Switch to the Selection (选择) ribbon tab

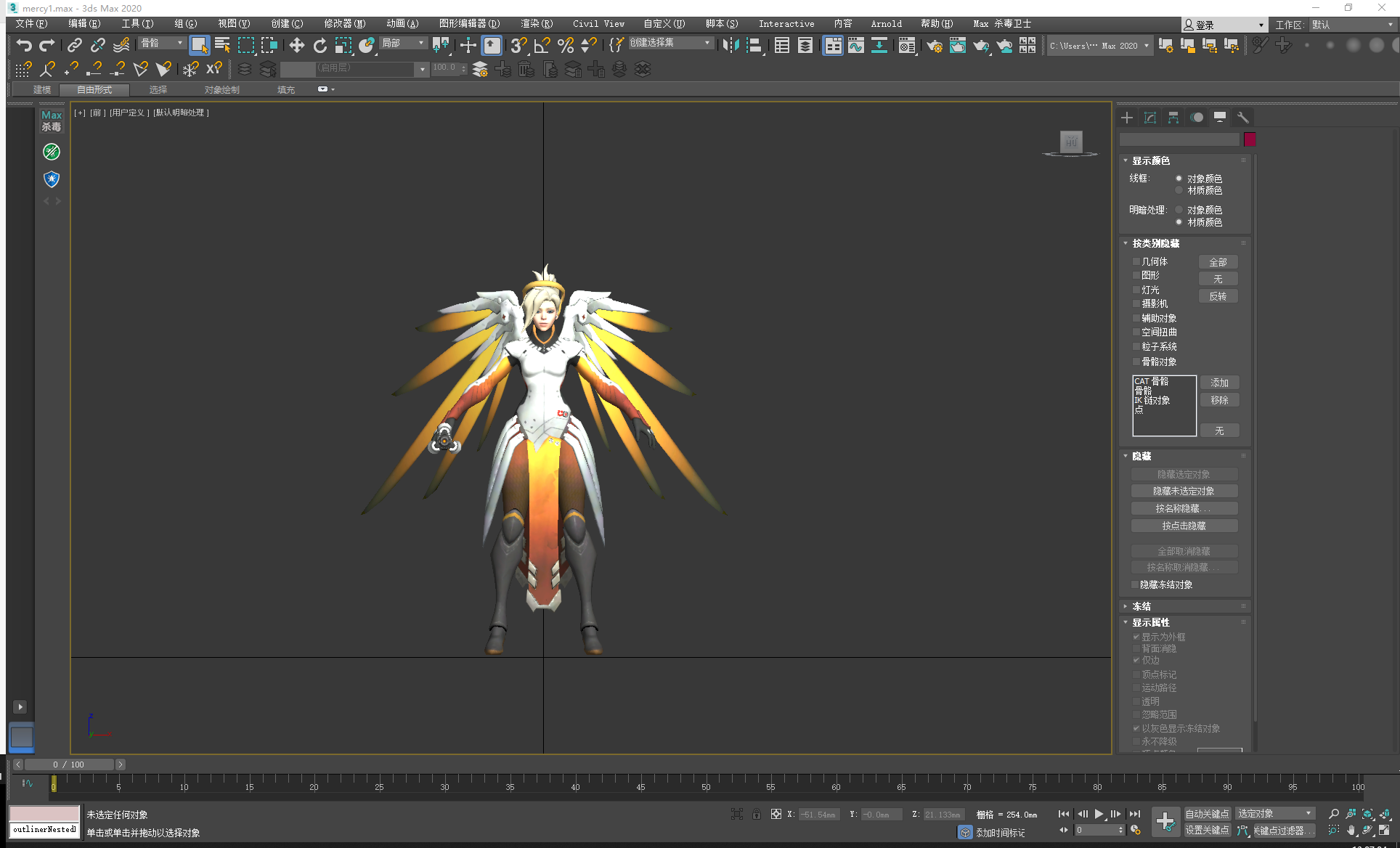(158, 90)
